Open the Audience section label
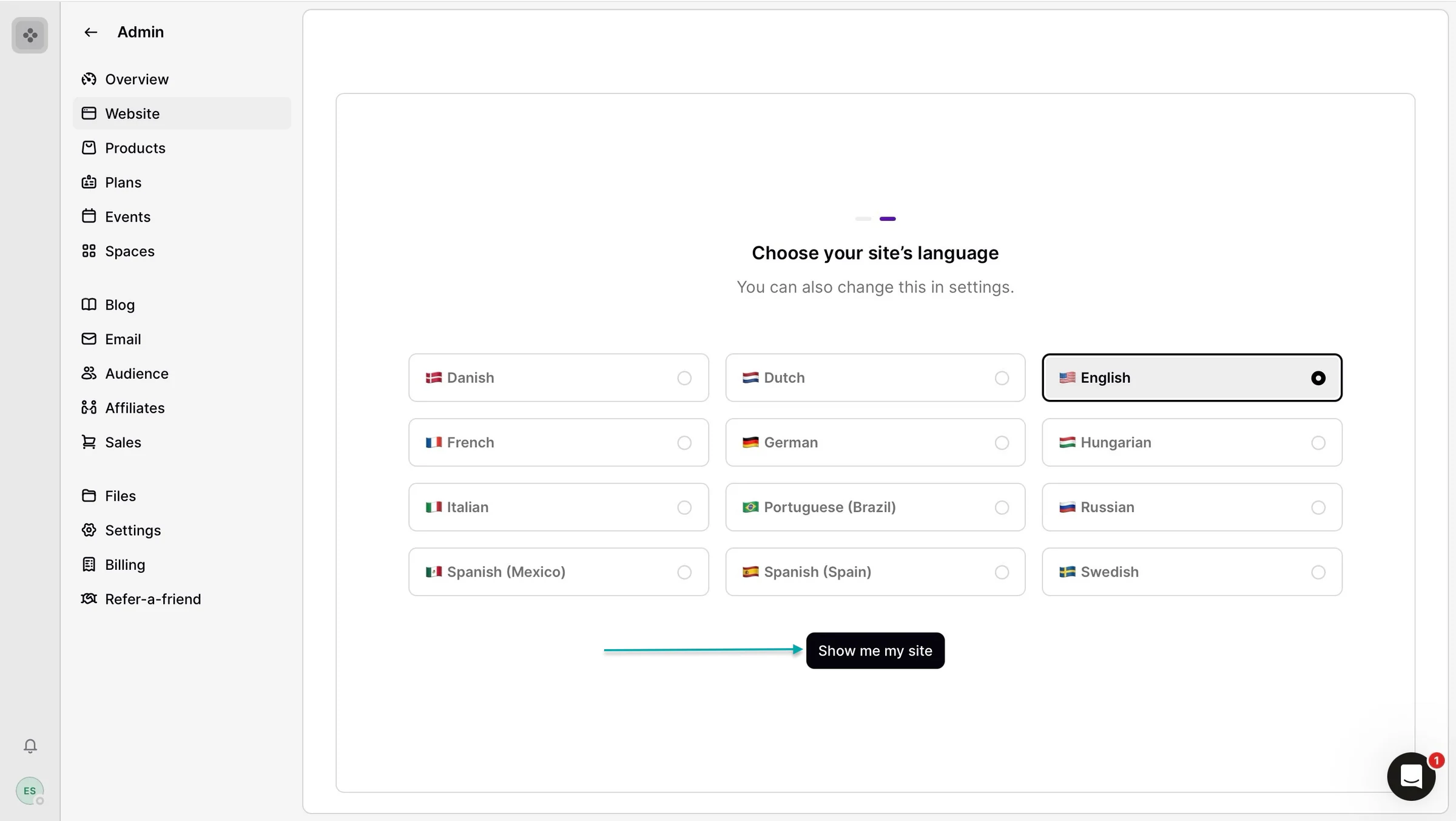Image resolution: width=1456 pixels, height=821 pixels. point(136,374)
